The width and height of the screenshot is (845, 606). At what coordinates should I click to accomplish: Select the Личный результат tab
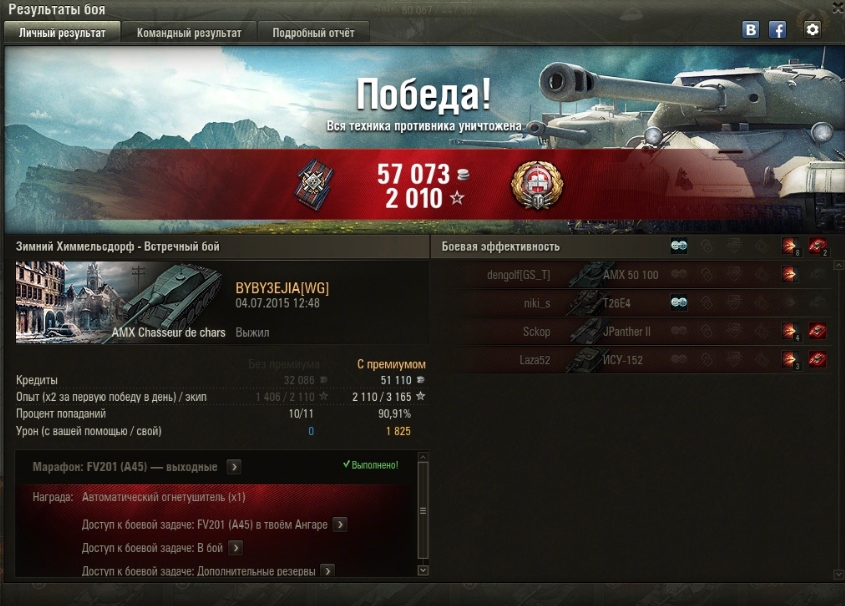point(63,33)
